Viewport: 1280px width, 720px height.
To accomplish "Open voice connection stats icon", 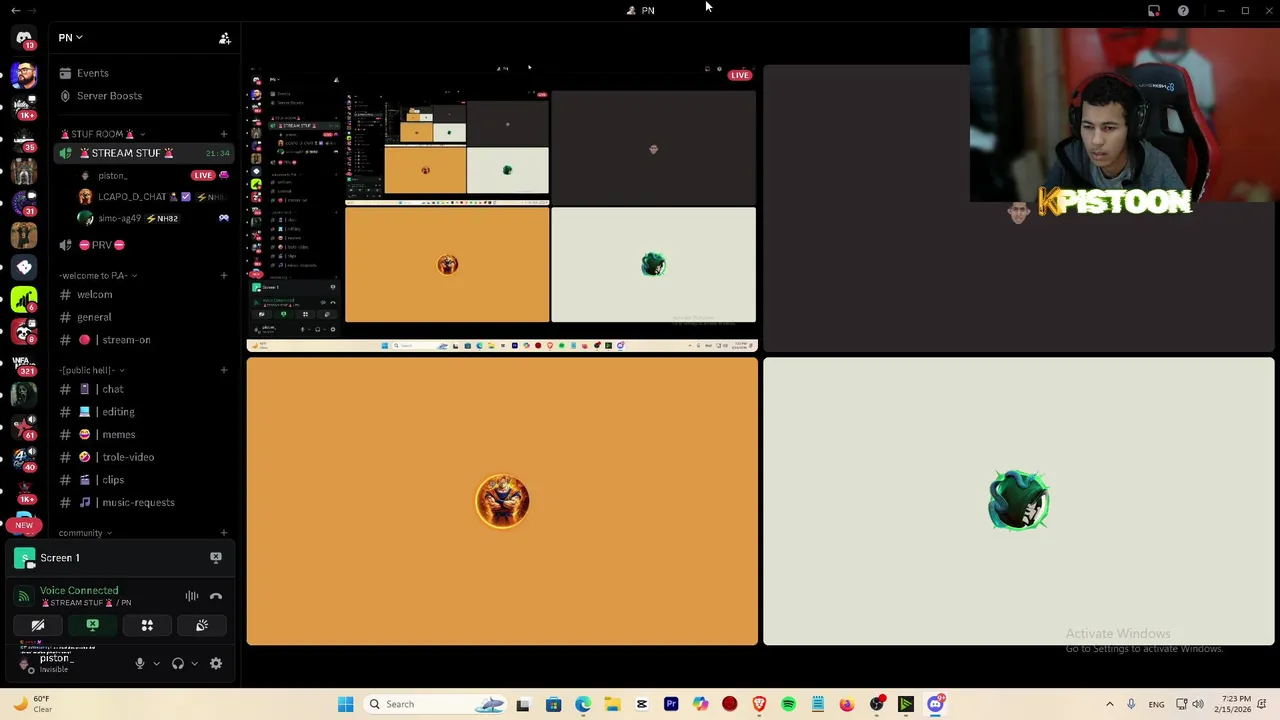I will click(23, 596).
